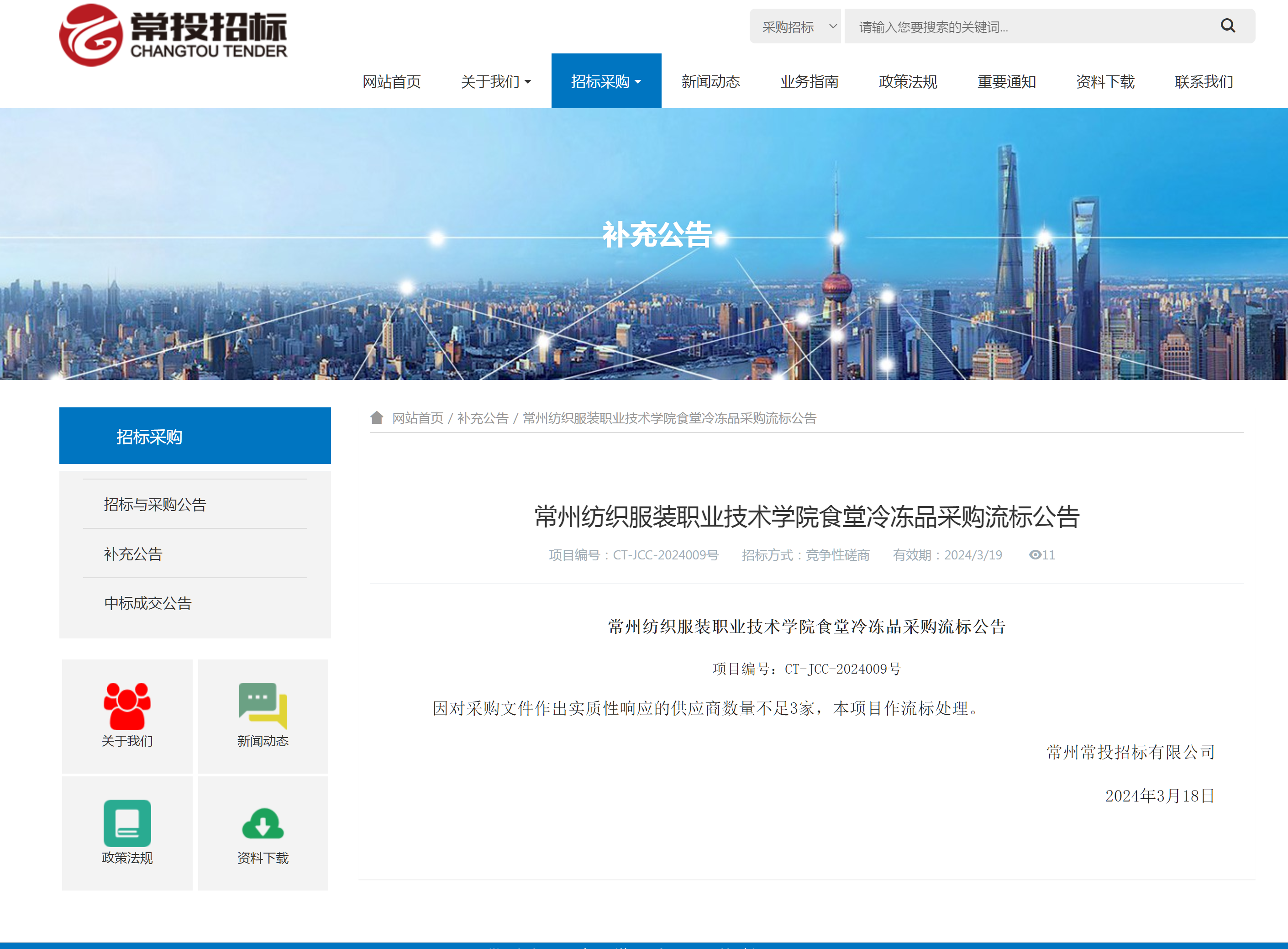Open the 新闻动态 chat bubble icon

coord(263,706)
